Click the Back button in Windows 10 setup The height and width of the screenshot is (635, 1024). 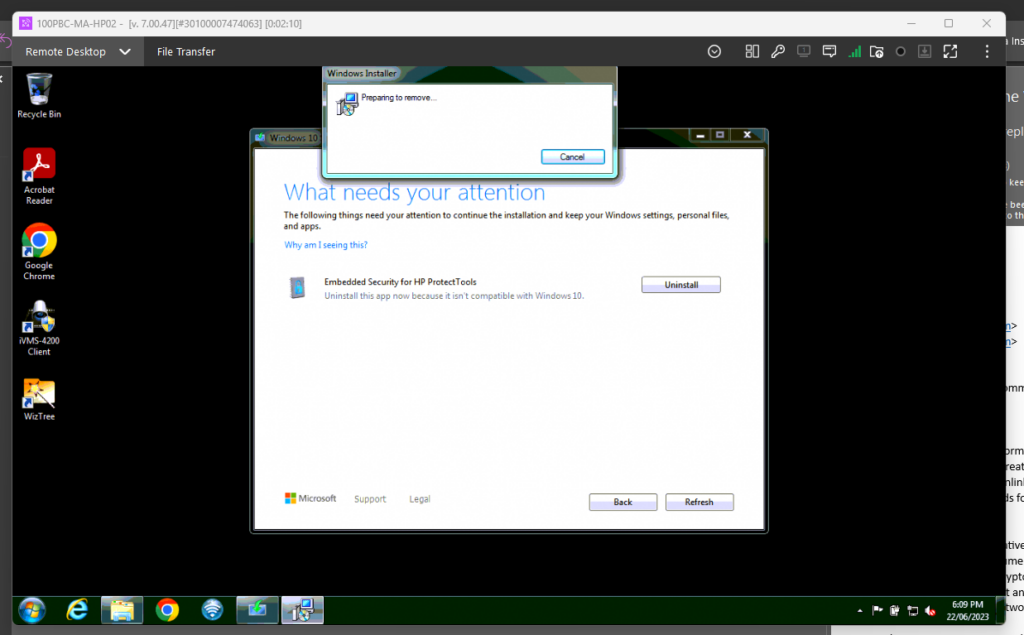622,502
